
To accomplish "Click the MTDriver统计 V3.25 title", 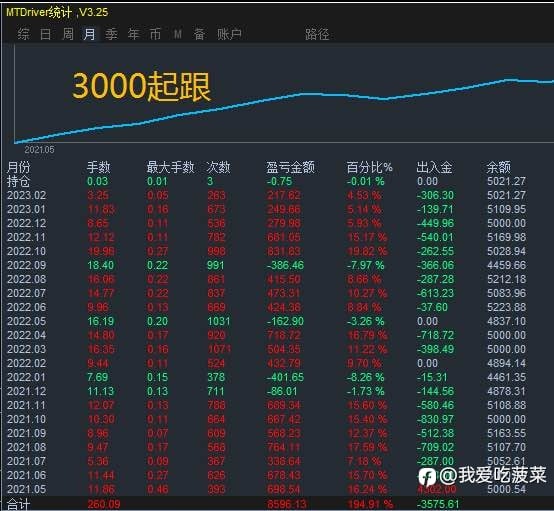I will pos(57,12).
